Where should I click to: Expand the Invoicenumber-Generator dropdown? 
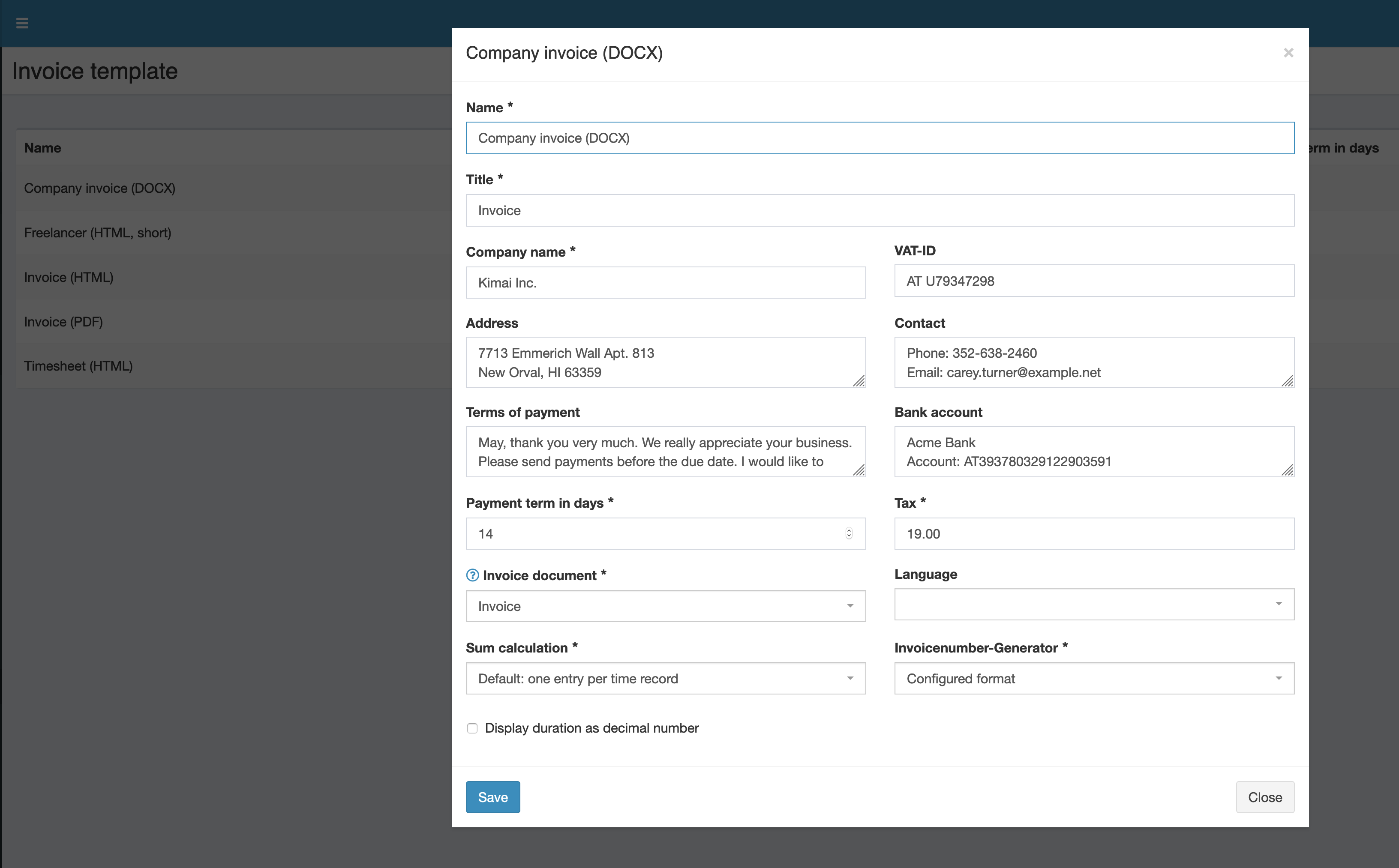coord(1094,679)
